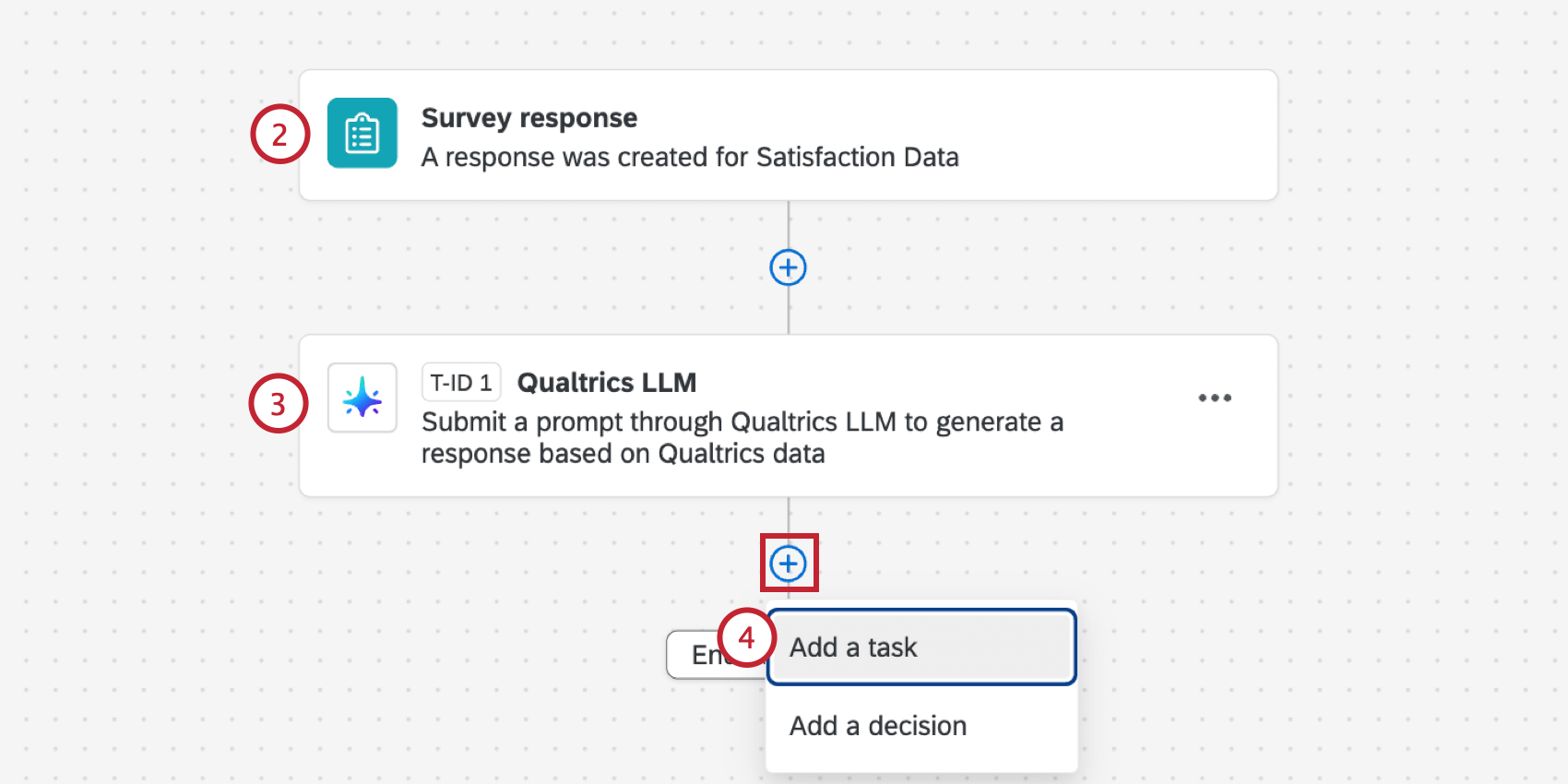
Task: Choose Add a decision from the menu
Action: (x=877, y=726)
